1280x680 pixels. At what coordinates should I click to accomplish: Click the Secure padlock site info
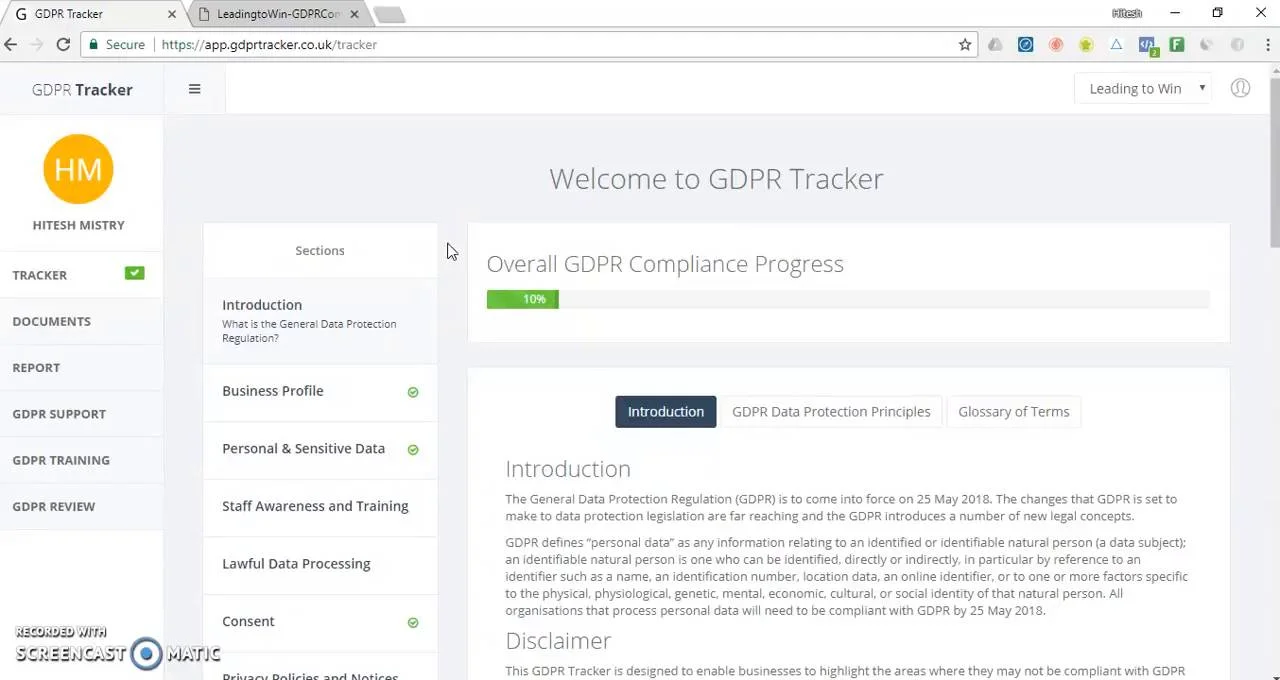point(116,44)
